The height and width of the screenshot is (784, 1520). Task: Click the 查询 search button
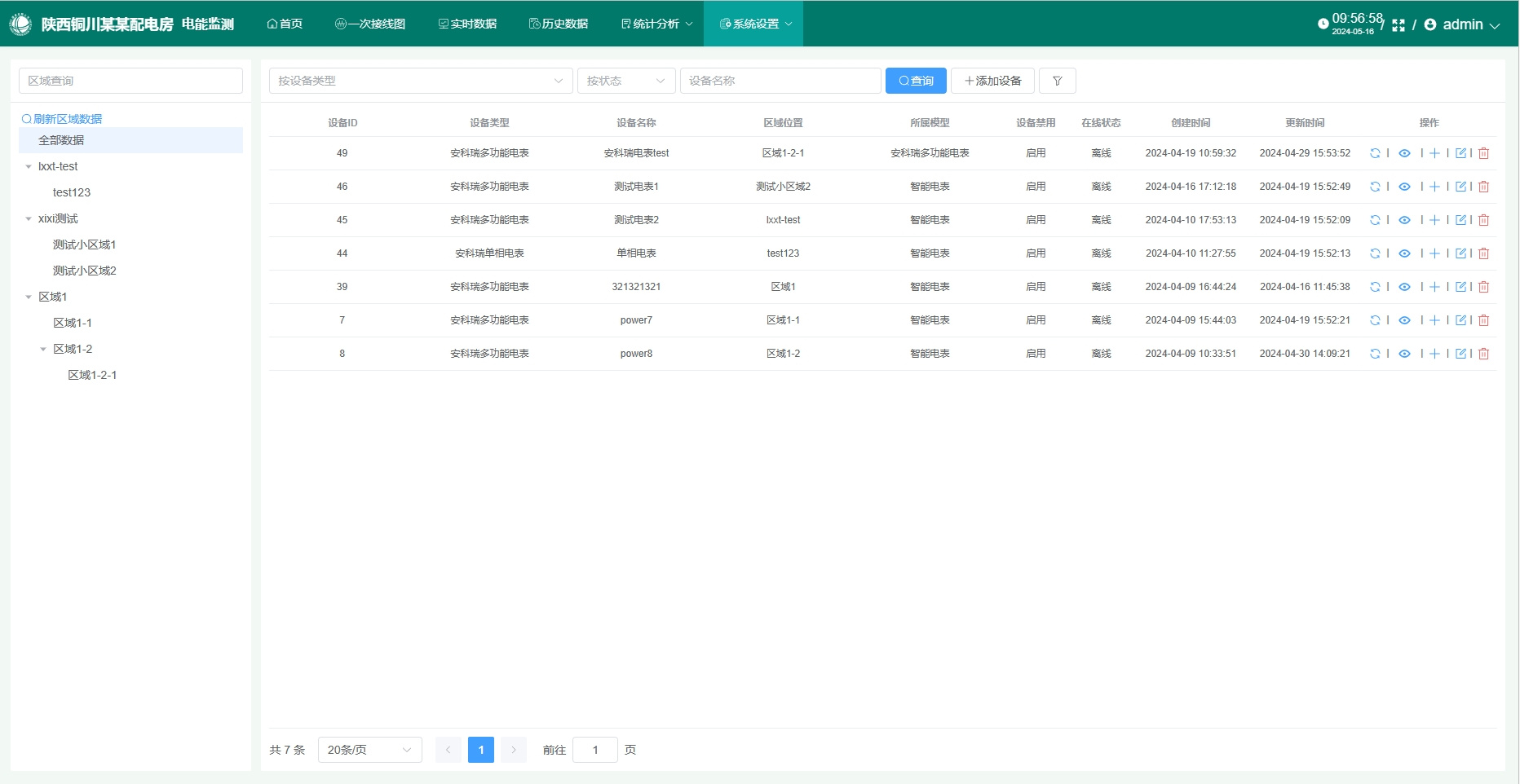(916, 81)
